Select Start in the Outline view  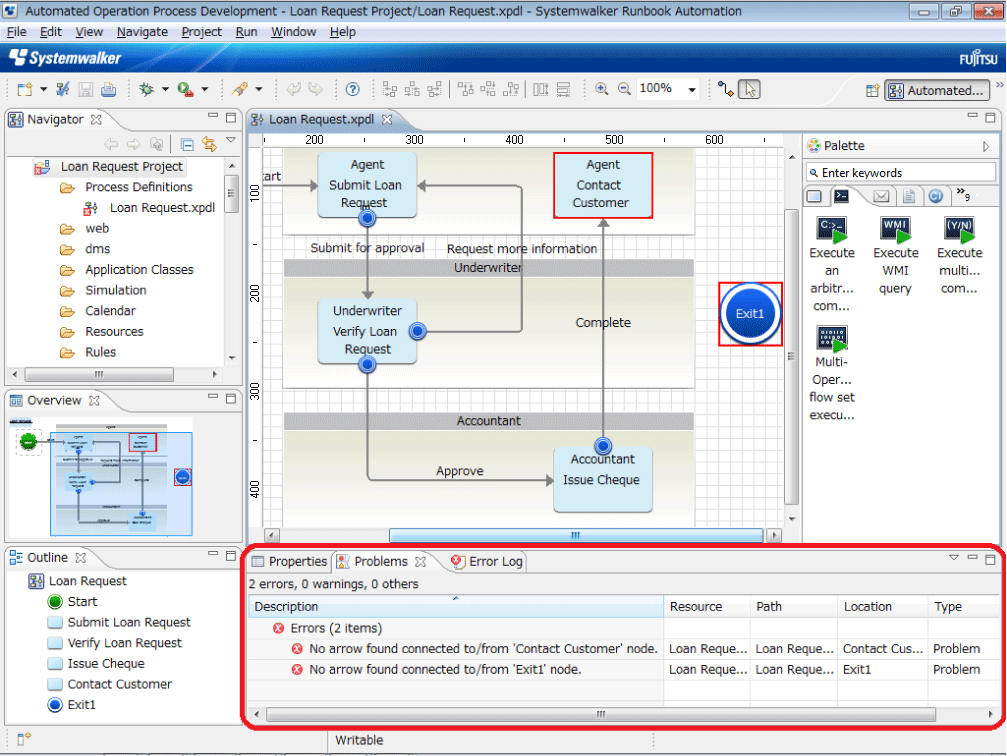(x=73, y=602)
